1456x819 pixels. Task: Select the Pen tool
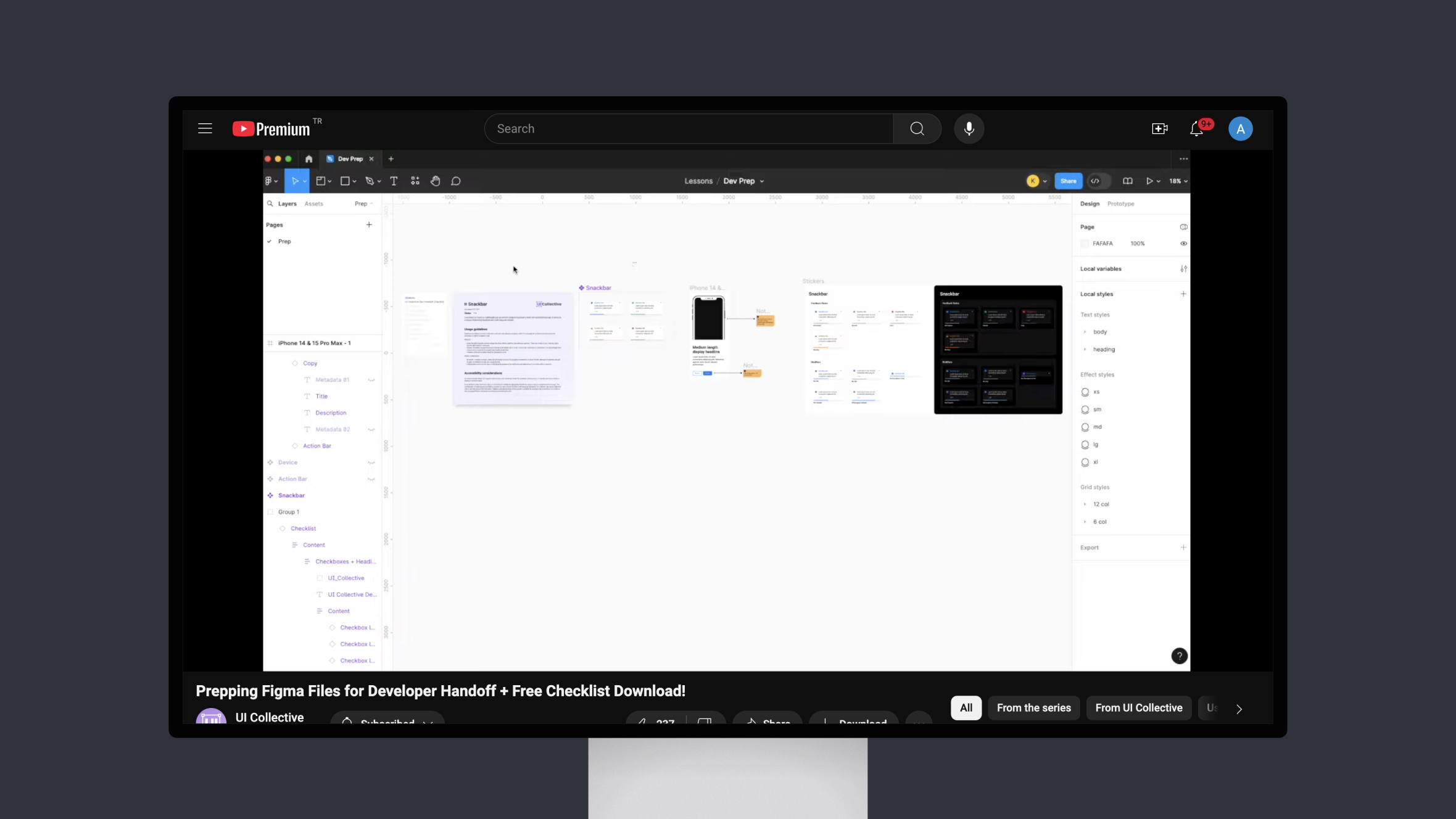[x=370, y=181]
